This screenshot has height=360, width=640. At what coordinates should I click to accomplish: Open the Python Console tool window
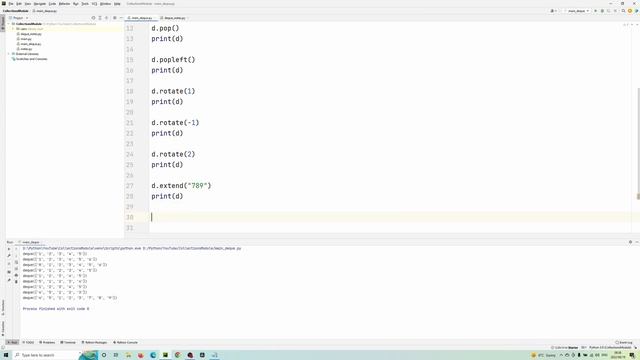125,342
